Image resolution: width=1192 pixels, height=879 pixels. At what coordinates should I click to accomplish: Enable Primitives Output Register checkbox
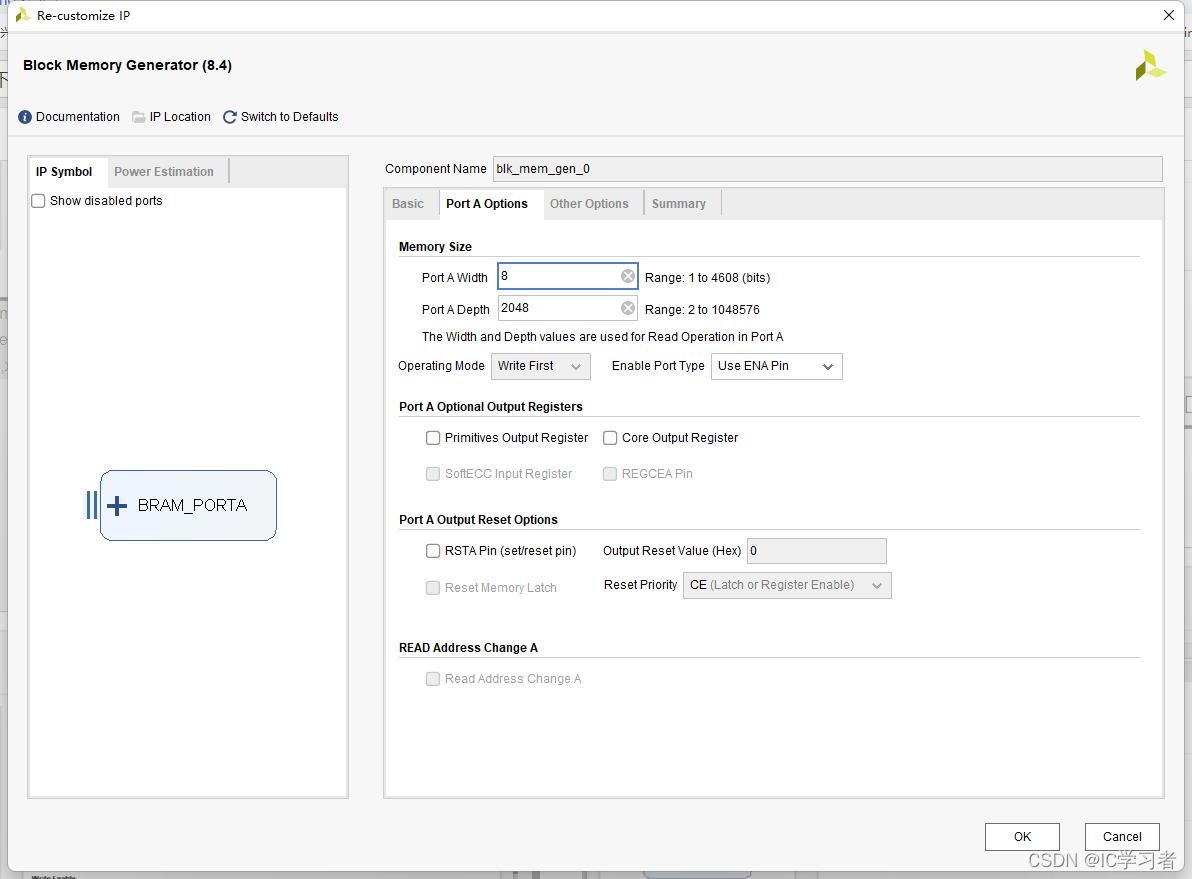pos(433,438)
